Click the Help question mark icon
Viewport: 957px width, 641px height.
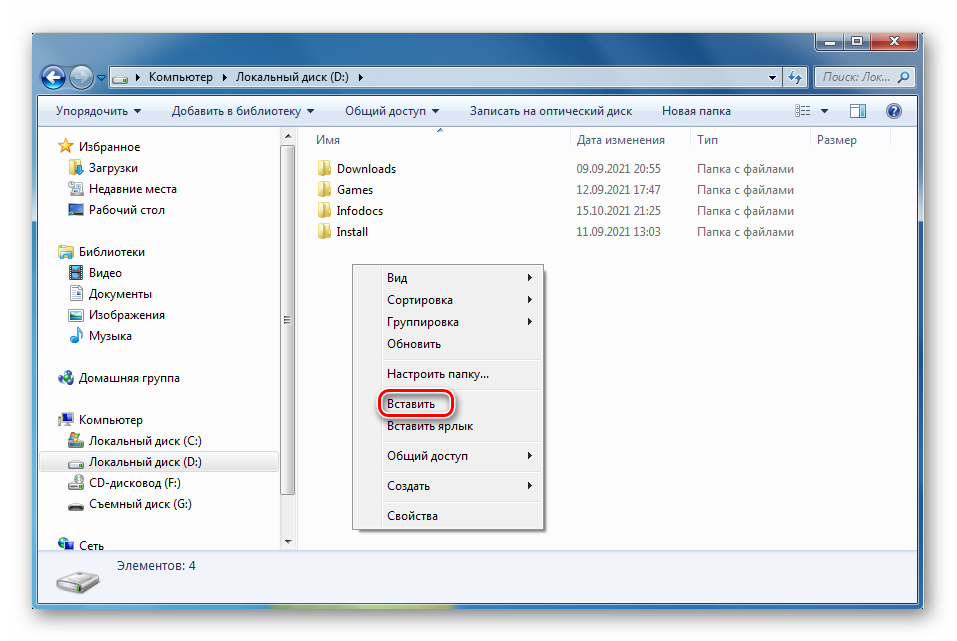(894, 111)
